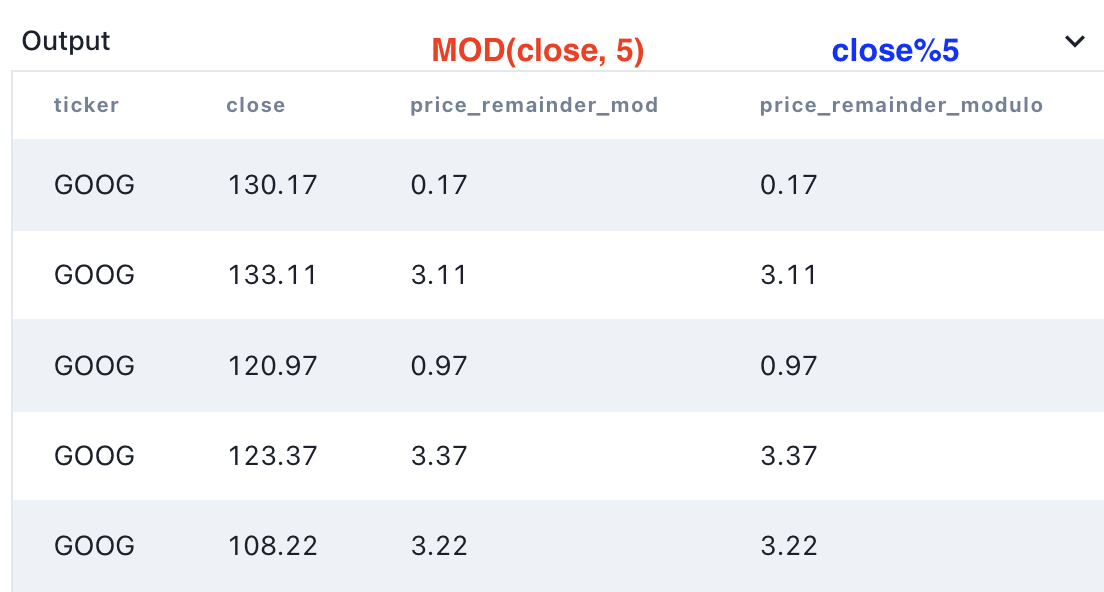Click 3.11 in price_remainder_modulo column
This screenshot has height=592, width=1104.
pos(788,275)
